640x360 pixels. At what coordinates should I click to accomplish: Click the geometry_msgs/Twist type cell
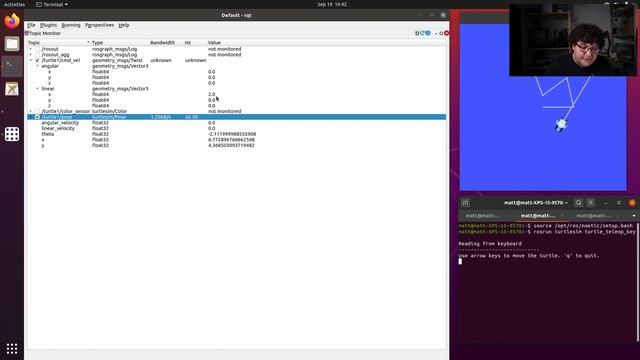pyautogui.click(x=117, y=60)
